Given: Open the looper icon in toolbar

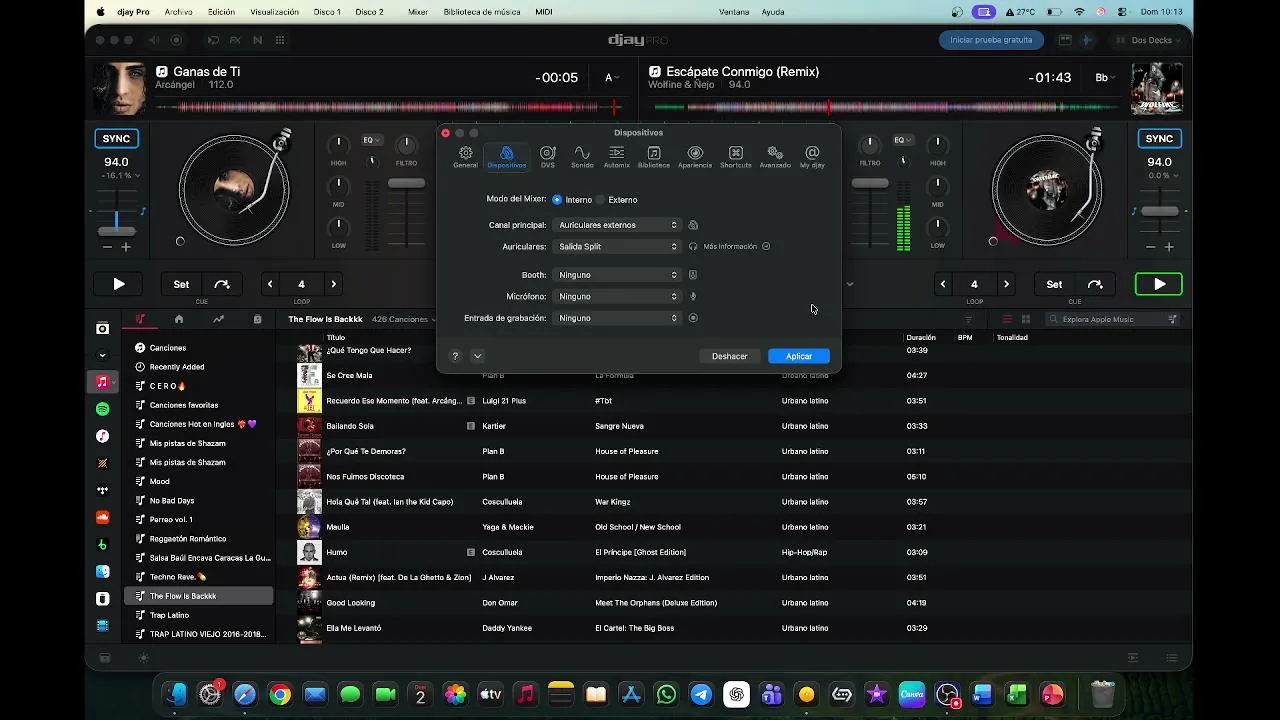Looking at the screenshot, I should tap(212, 40).
